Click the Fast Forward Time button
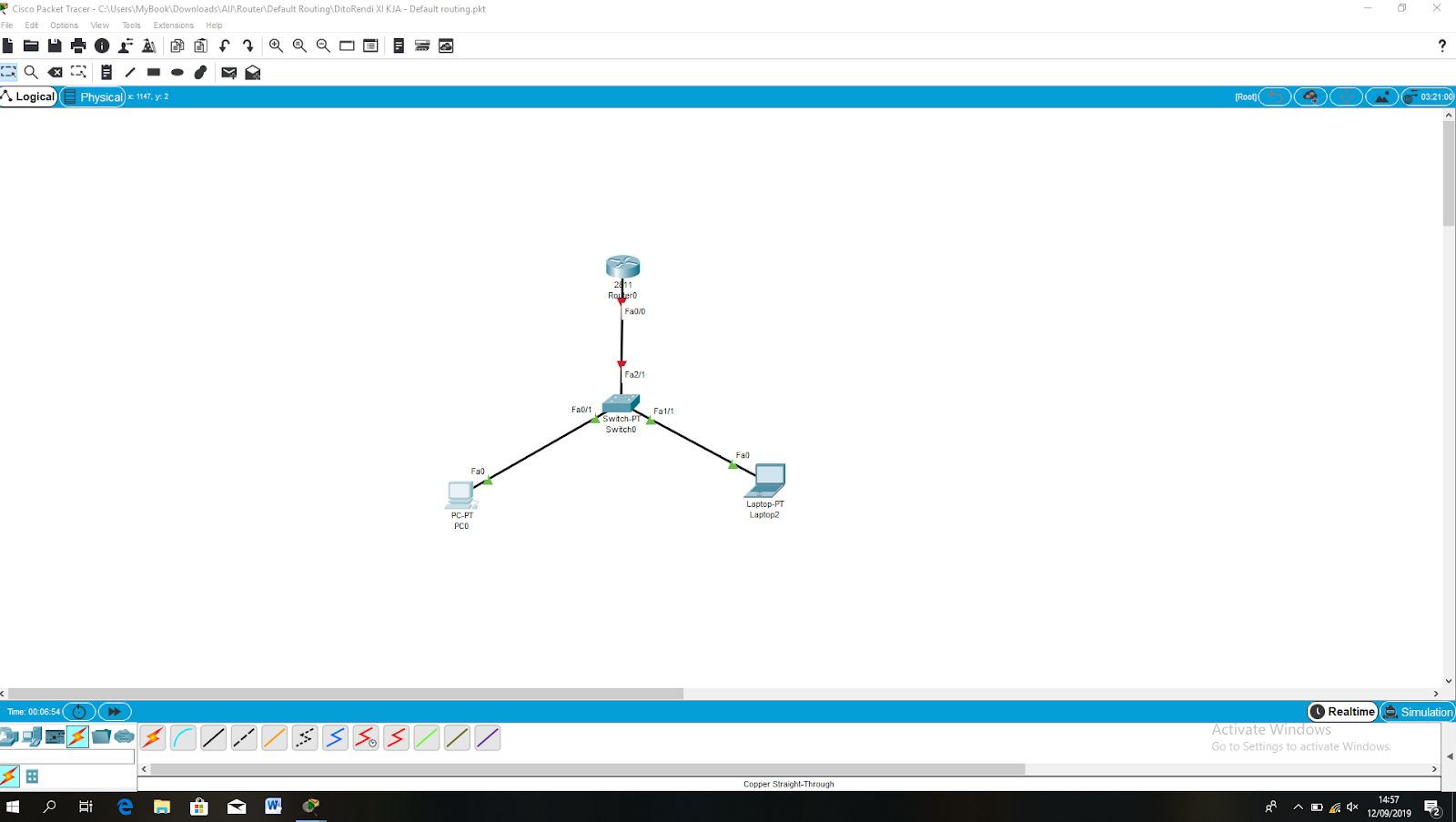The image size is (1456, 822). (x=114, y=711)
